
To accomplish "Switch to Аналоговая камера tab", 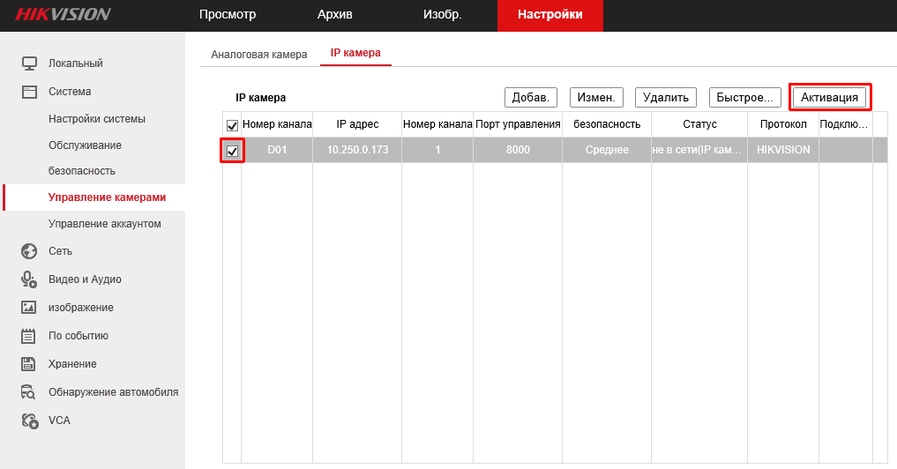I will (x=259, y=54).
